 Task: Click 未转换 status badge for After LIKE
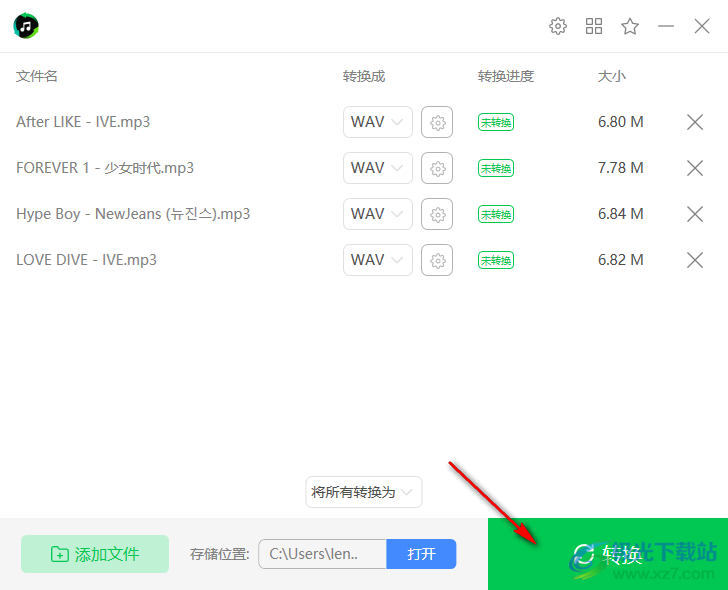point(496,122)
